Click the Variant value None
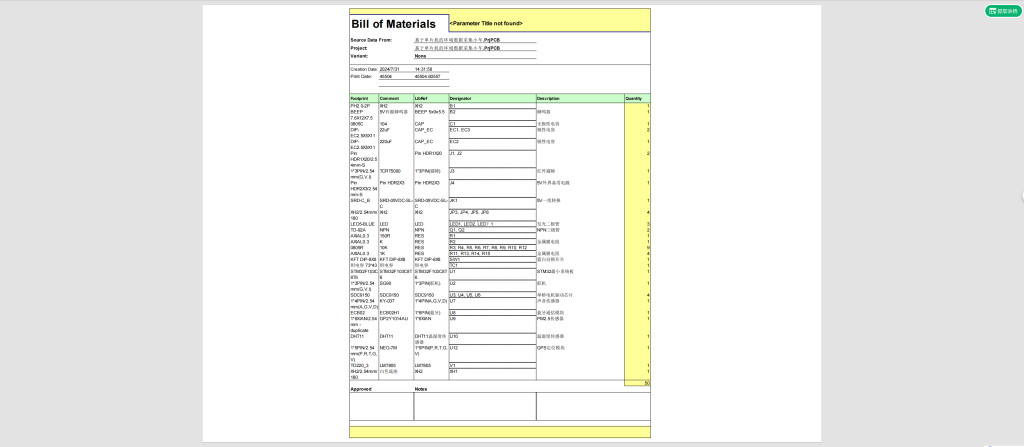Image resolution: width=1024 pixels, height=447 pixels. (x=420, y=56)
